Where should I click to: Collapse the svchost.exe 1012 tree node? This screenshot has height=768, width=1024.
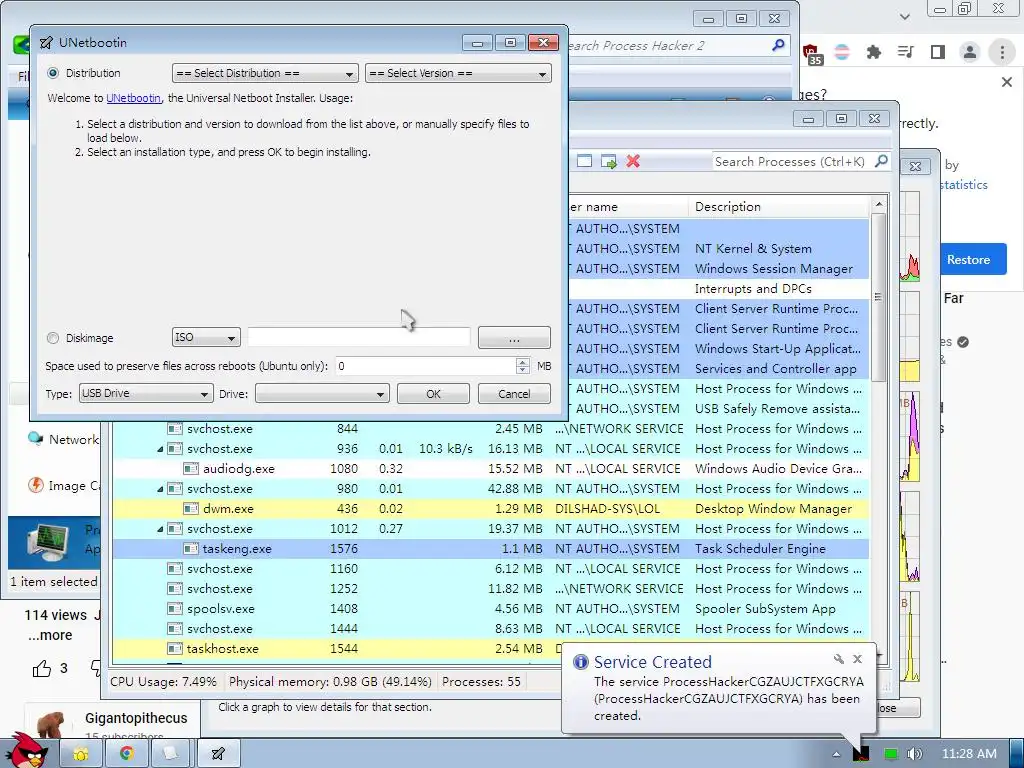pos(160,529)
